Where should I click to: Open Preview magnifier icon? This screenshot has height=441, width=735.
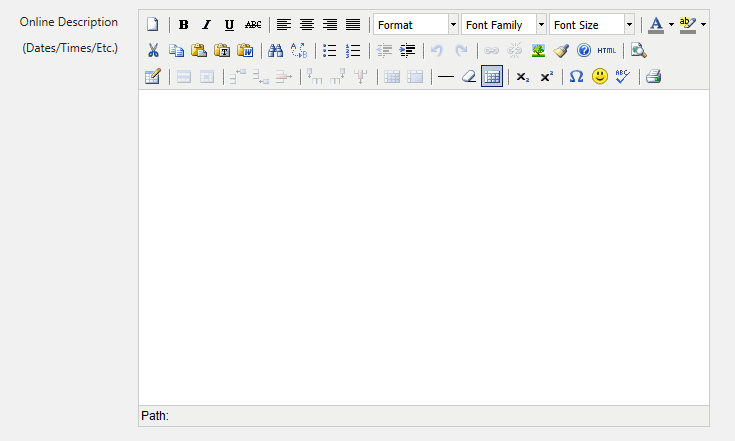[638, 50]
